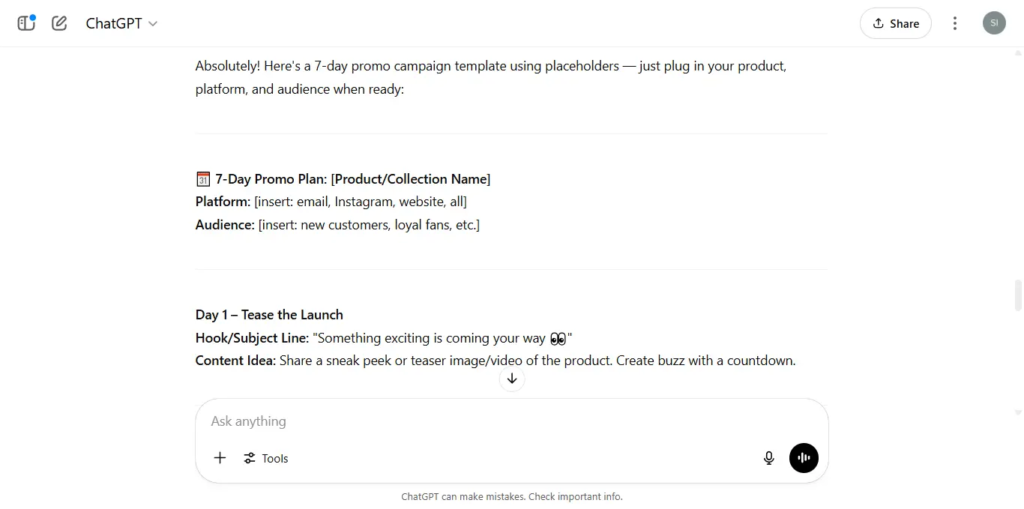
Task: Start a new chat with pencil icon
Action: point(59,24)
